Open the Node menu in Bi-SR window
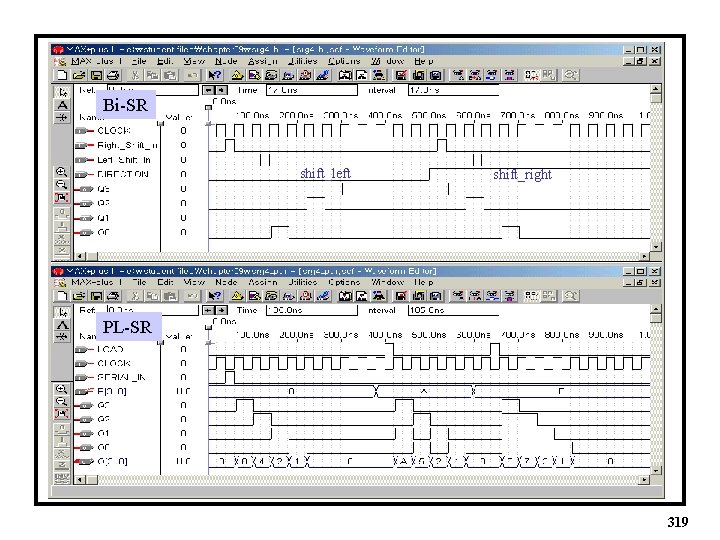 (x=226, y=61)
